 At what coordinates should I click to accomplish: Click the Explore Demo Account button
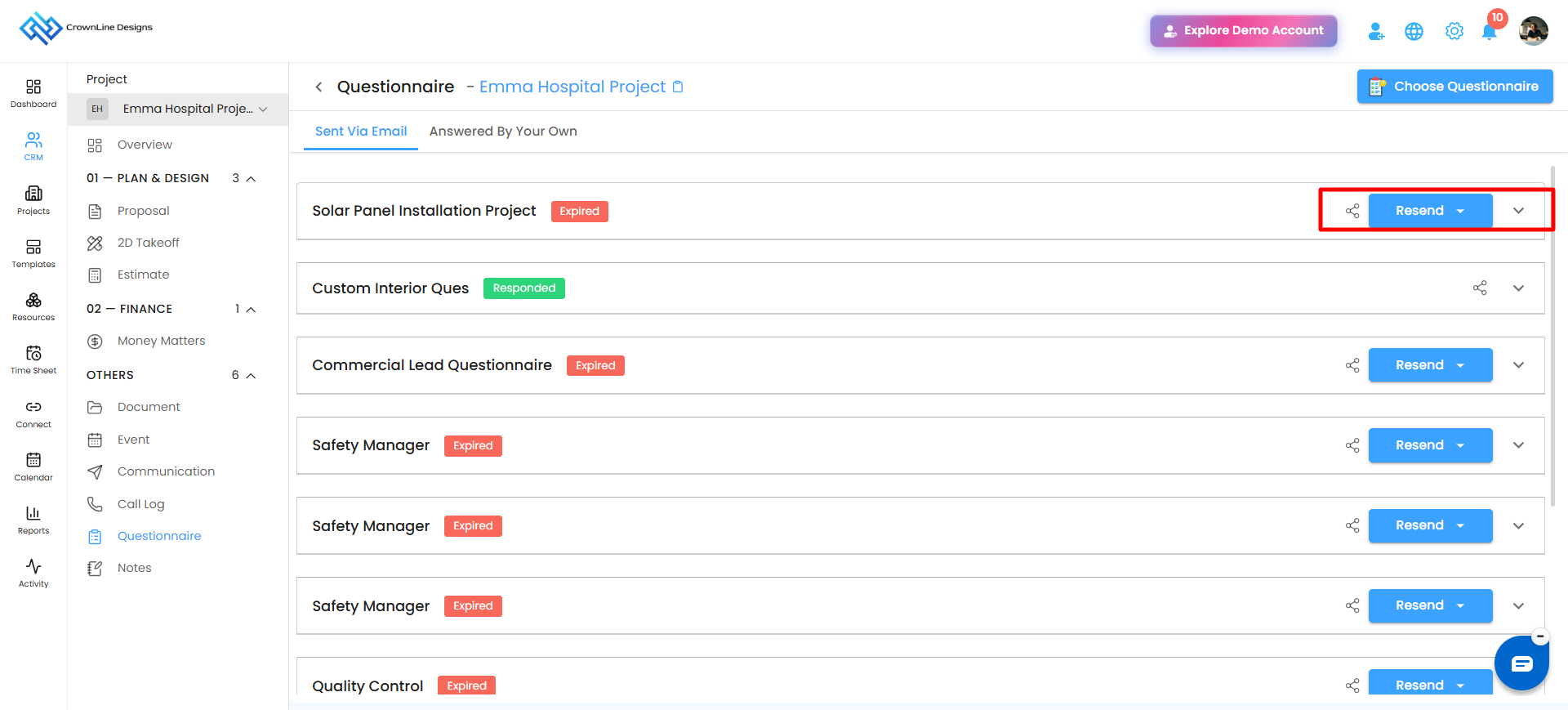point(1243,31)
